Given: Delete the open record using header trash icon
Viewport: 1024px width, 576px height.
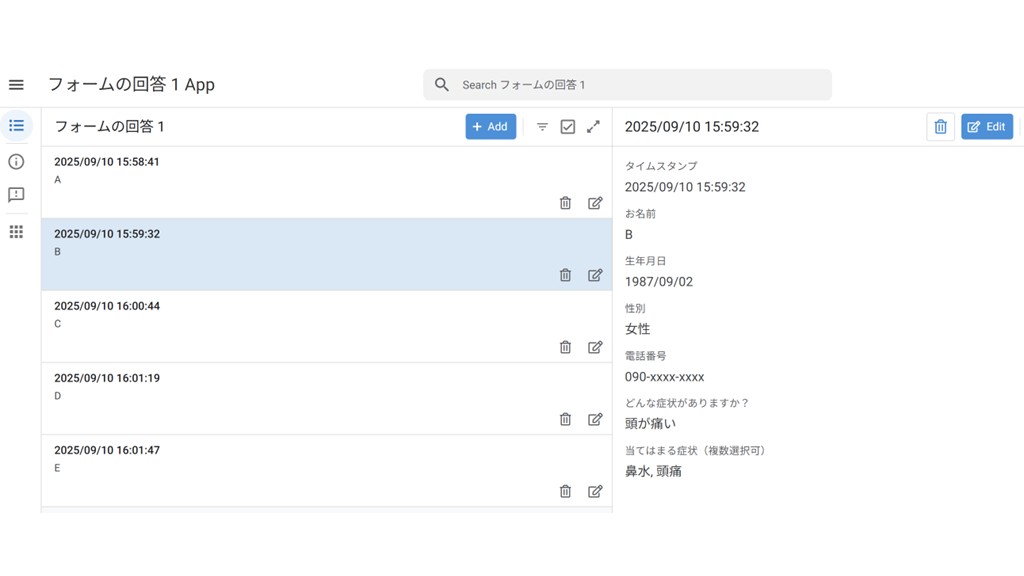Looking at the screenshot, I should tap(940, 127).
